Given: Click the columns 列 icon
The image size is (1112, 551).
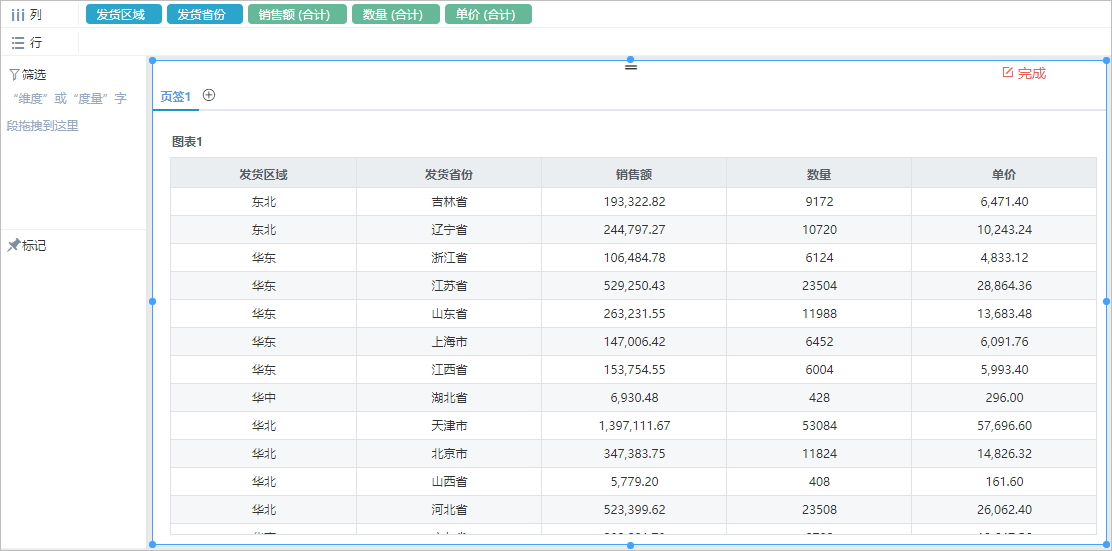Looking at the screenshot, I should pos(18,15).
